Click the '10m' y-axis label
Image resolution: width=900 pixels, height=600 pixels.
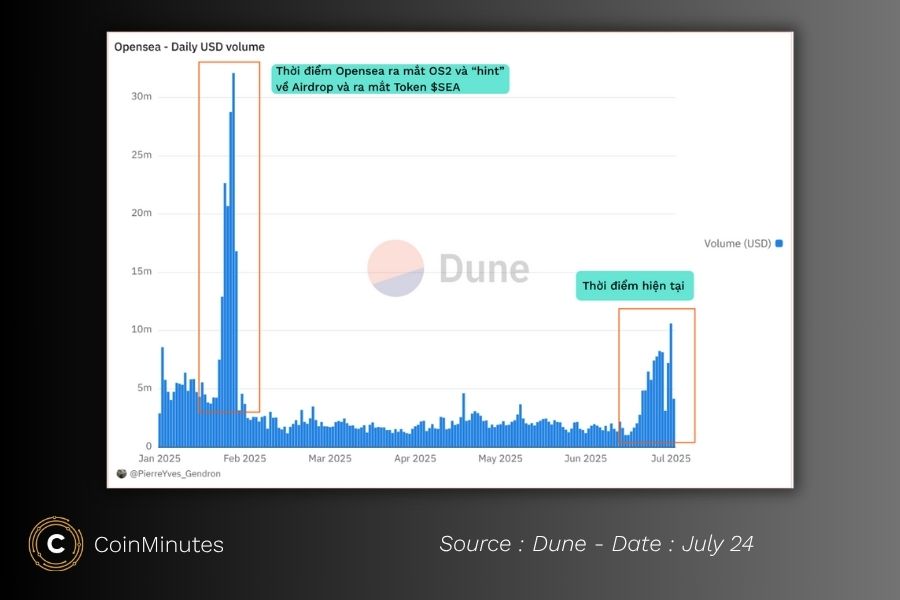[x=142, y=330]
